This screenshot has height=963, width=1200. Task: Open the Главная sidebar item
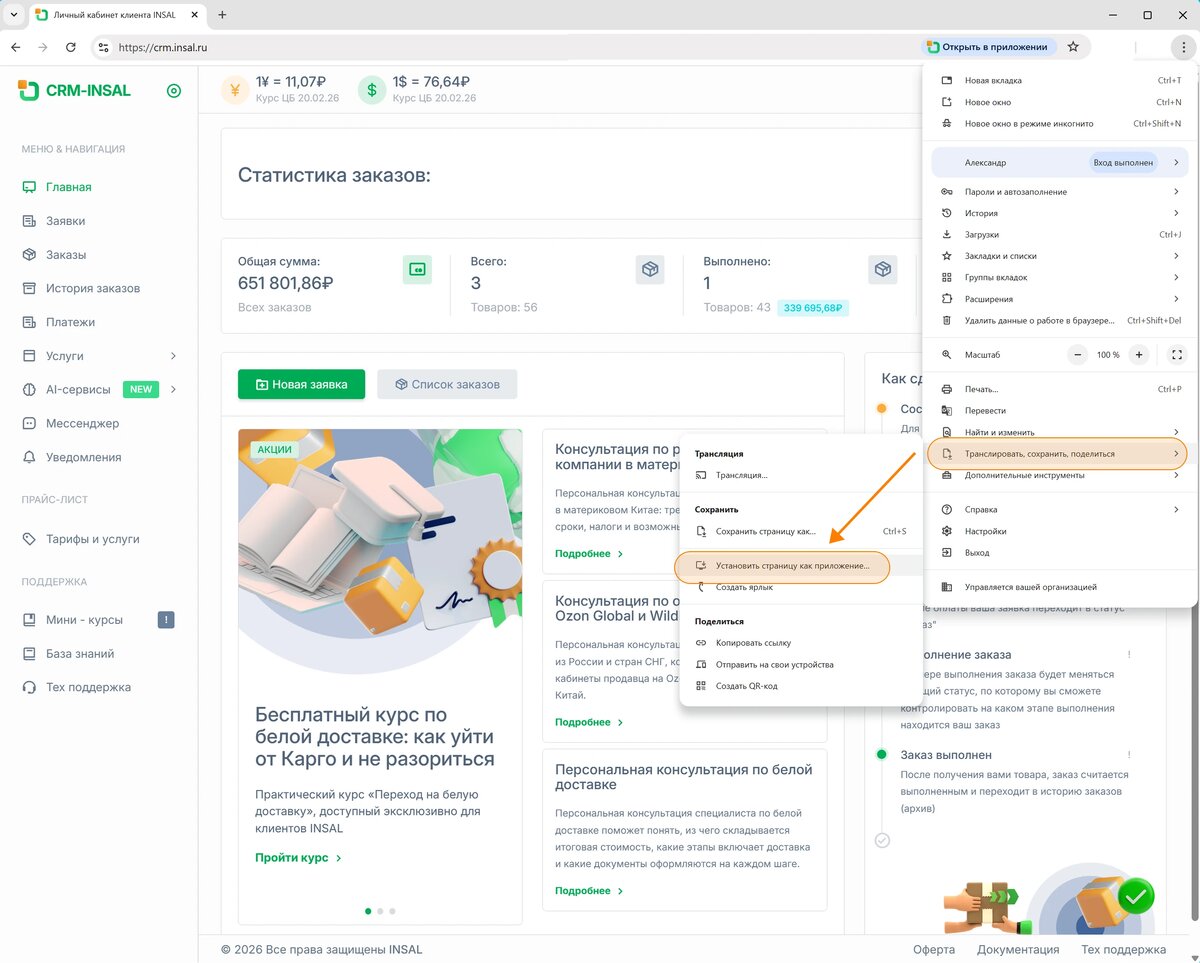pos(69,187)
